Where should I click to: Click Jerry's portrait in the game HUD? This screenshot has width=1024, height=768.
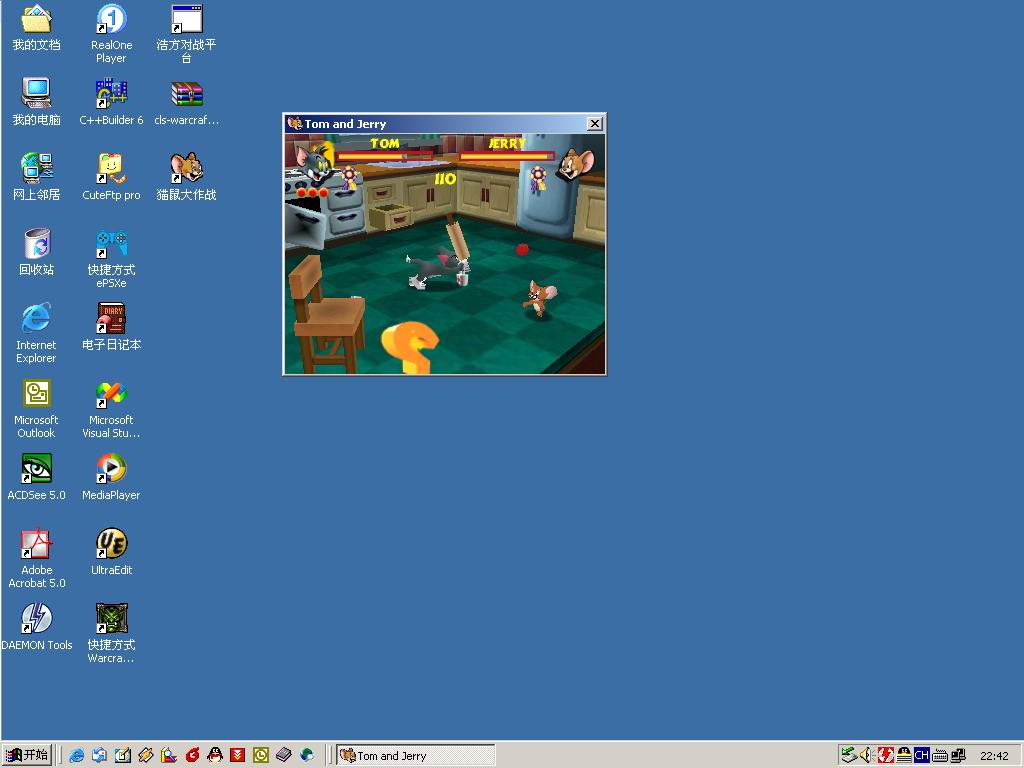click(x=576, y=163)
